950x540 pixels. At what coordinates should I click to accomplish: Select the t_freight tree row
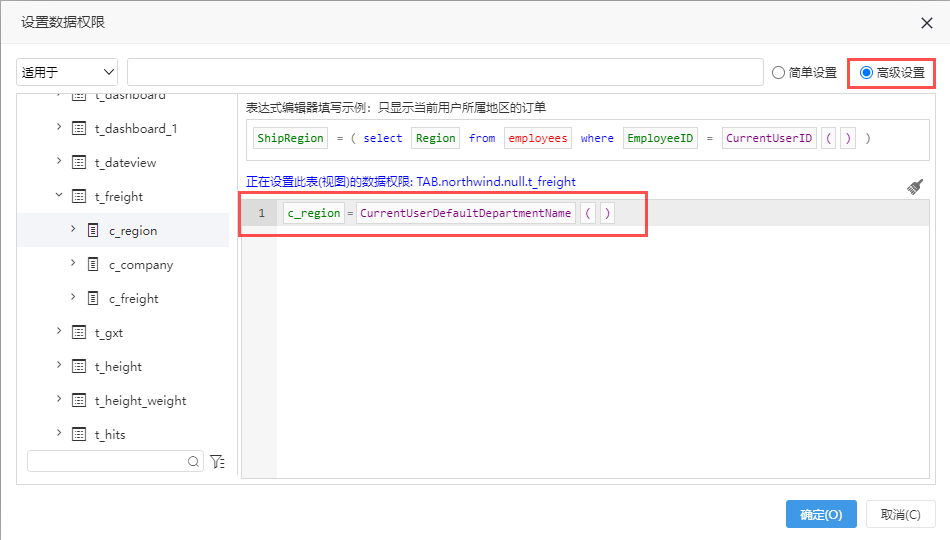pos(123,196)
